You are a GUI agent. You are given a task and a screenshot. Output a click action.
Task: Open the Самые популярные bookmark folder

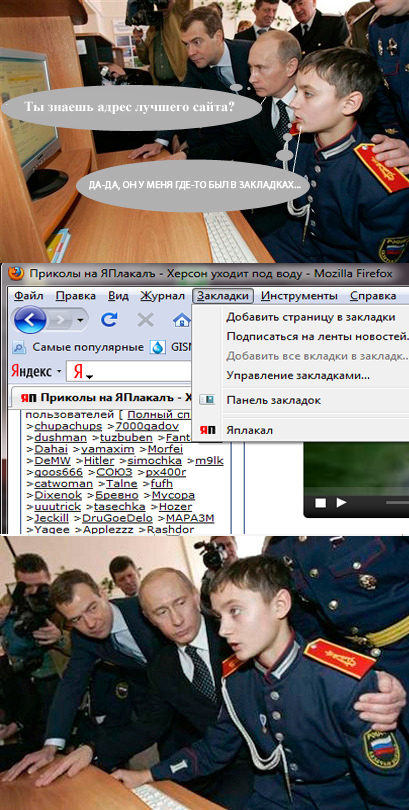pos(78,347)
